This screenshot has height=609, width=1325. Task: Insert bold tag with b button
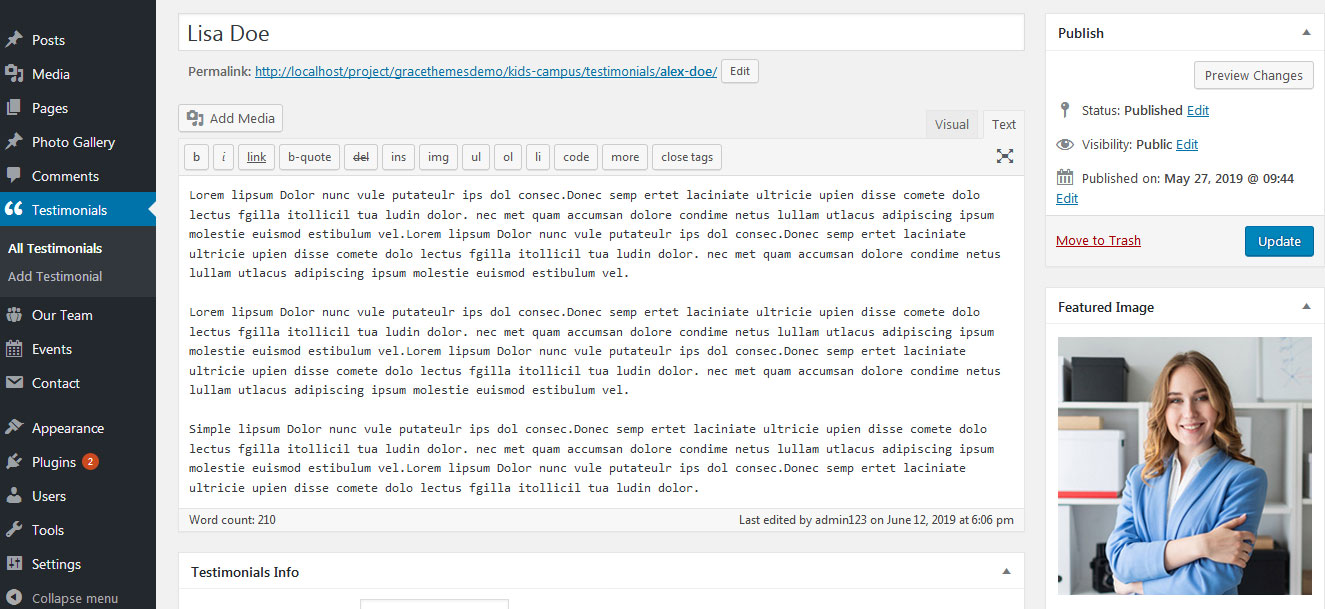(196, 157)
